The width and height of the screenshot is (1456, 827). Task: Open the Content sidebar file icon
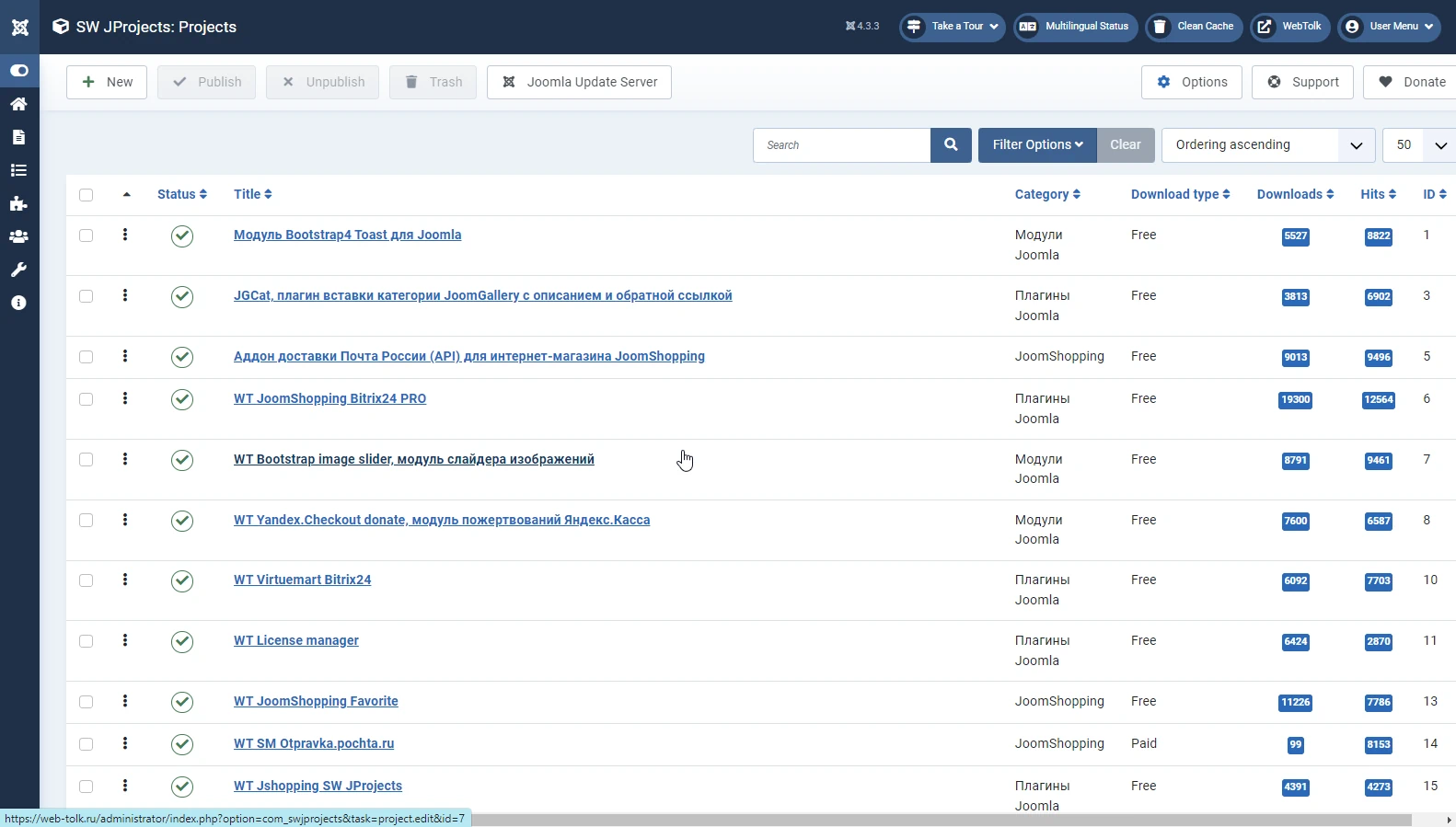18,137
